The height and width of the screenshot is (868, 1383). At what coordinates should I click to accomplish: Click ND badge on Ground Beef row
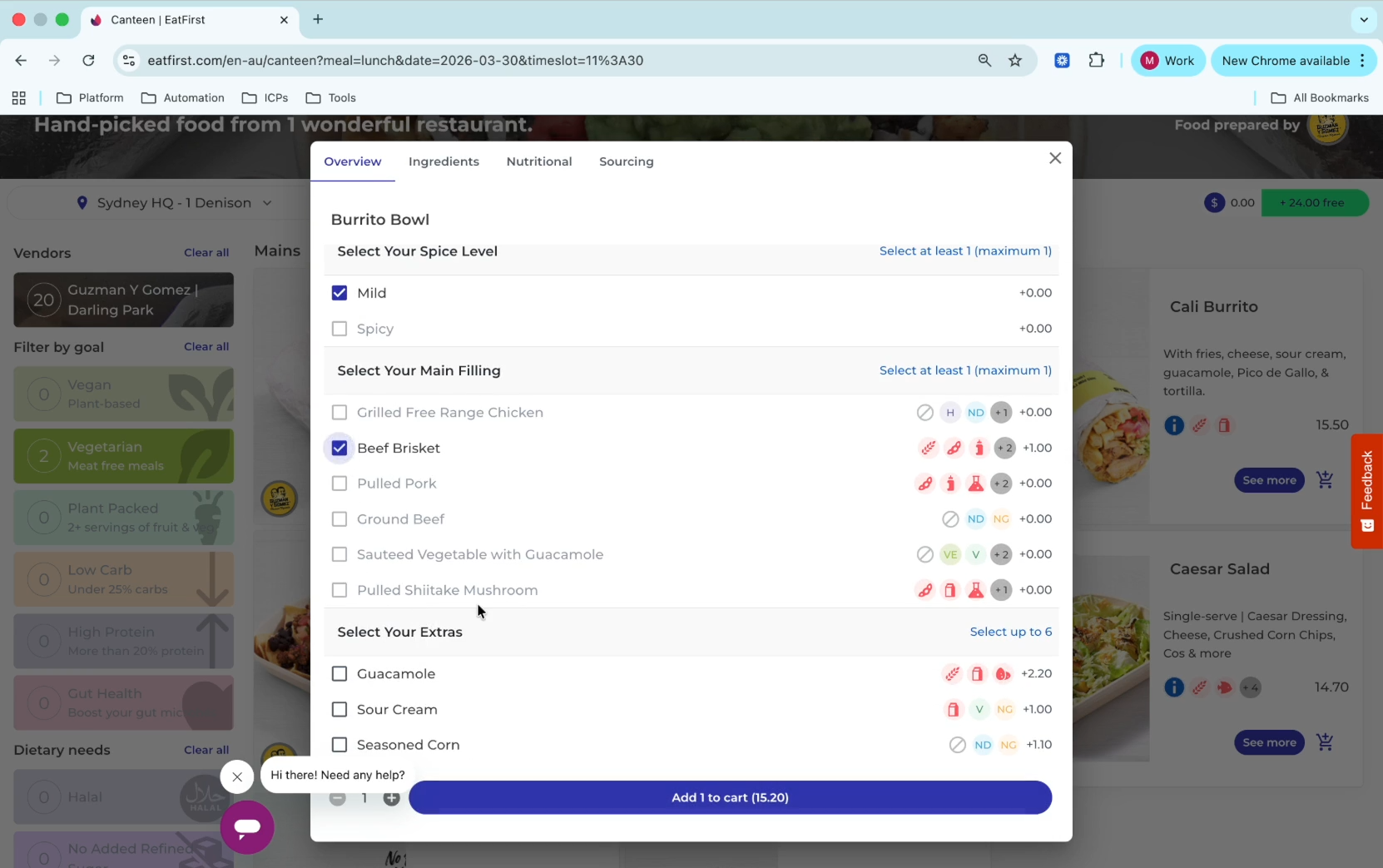(976, 519)
